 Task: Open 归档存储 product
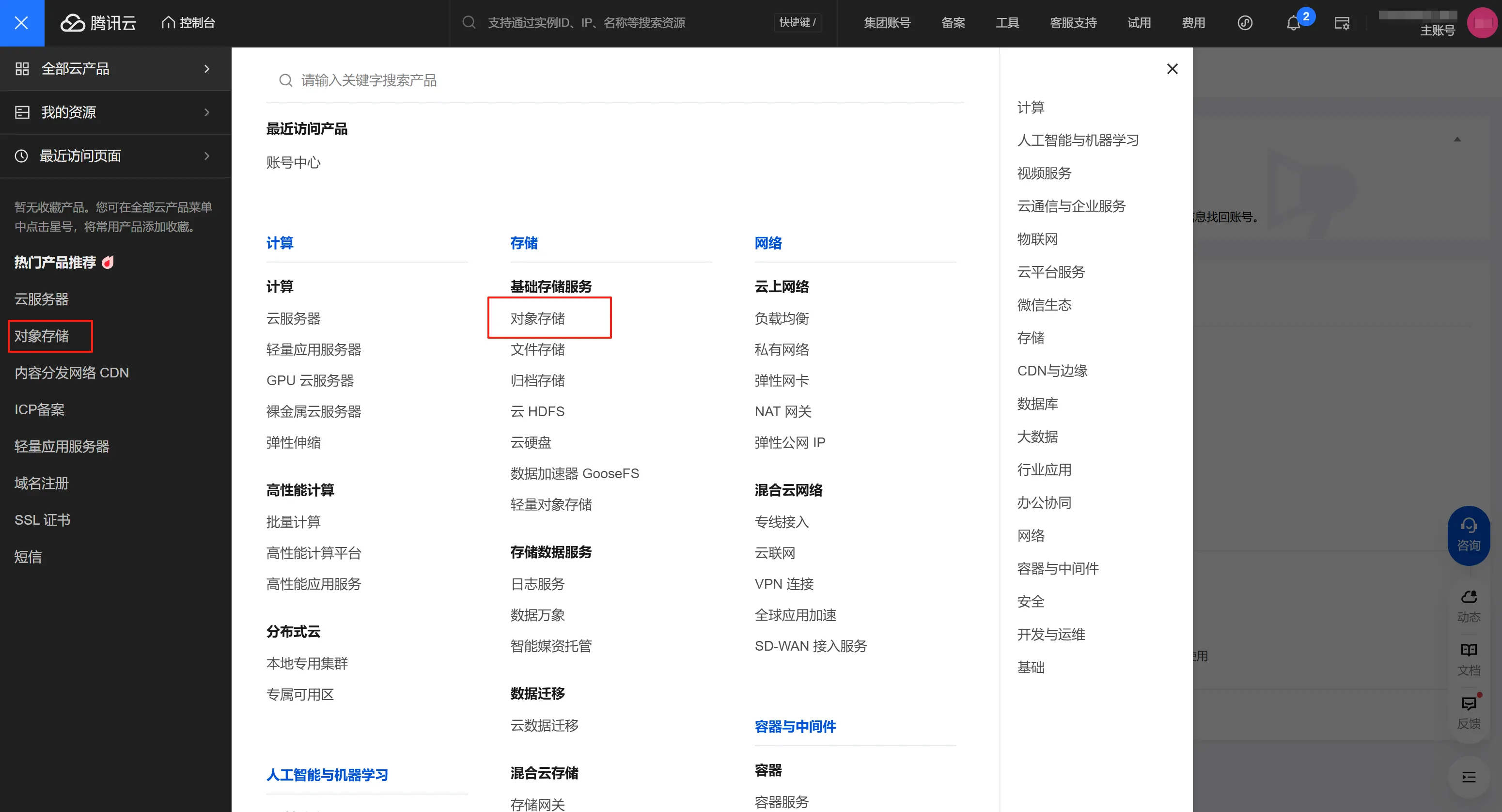click(537, 381)
